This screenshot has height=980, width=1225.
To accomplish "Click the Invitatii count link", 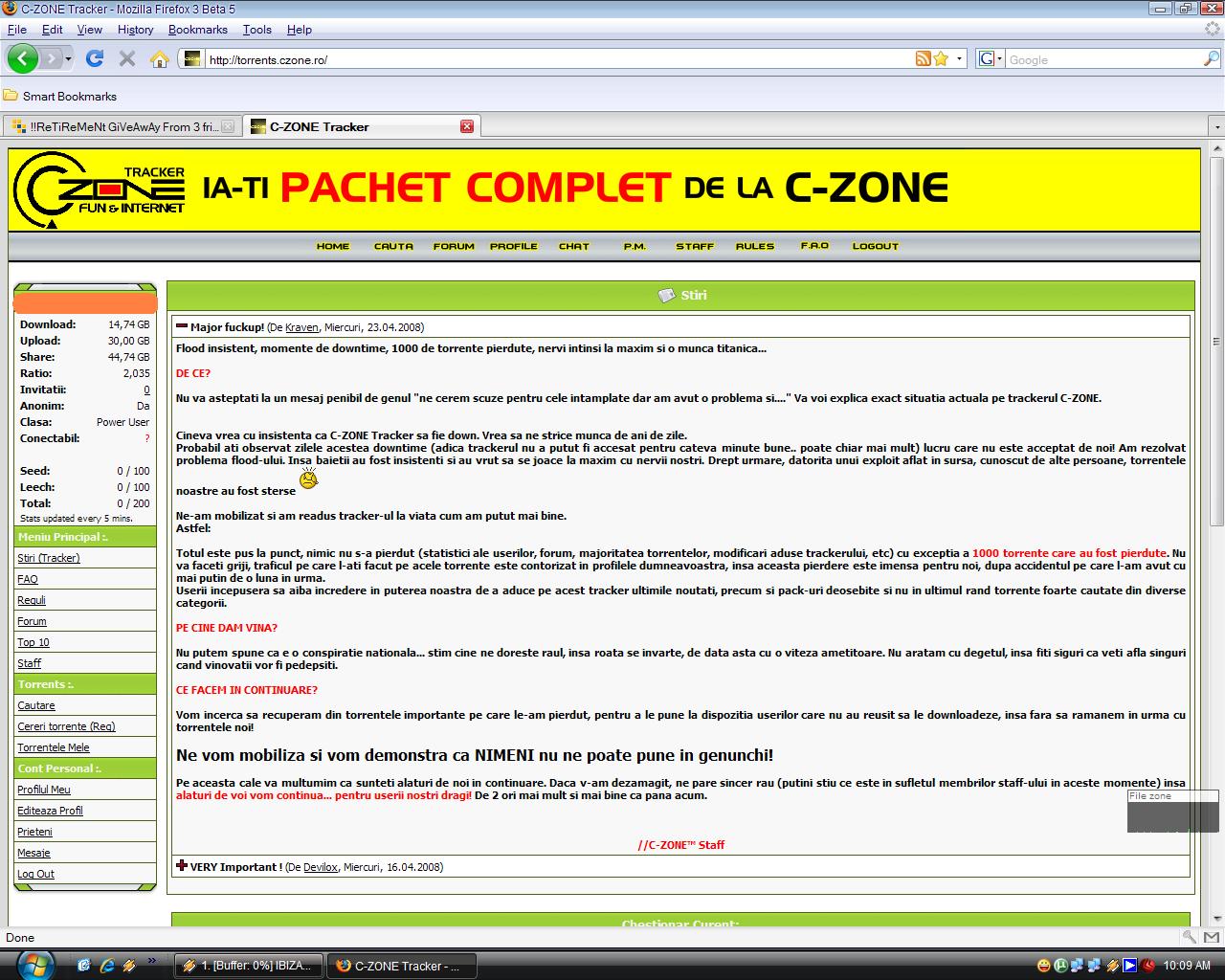I will click(x=146, y=390).
